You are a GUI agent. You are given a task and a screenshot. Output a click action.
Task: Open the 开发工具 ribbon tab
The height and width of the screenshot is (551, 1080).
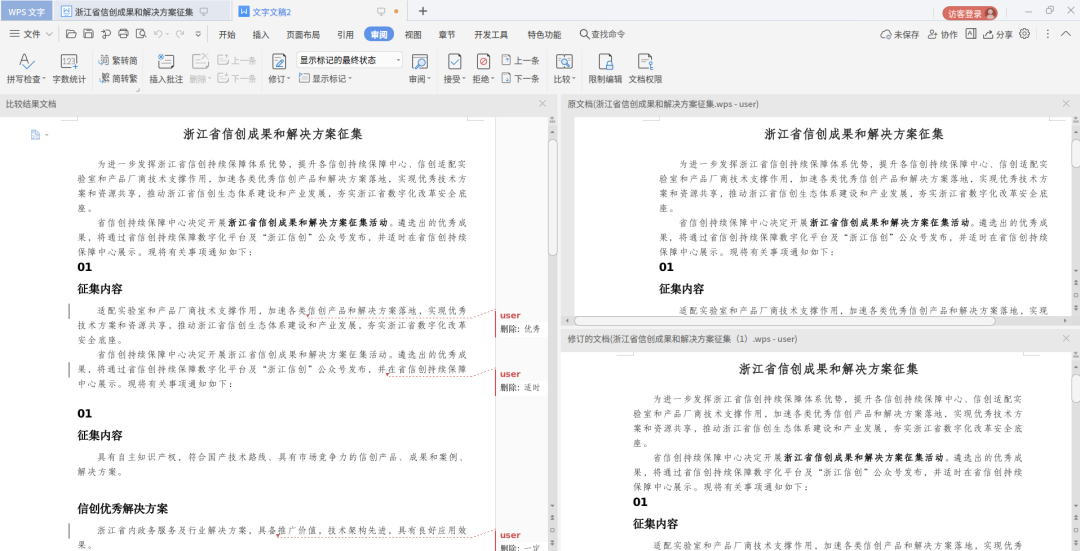pos(491,34)
